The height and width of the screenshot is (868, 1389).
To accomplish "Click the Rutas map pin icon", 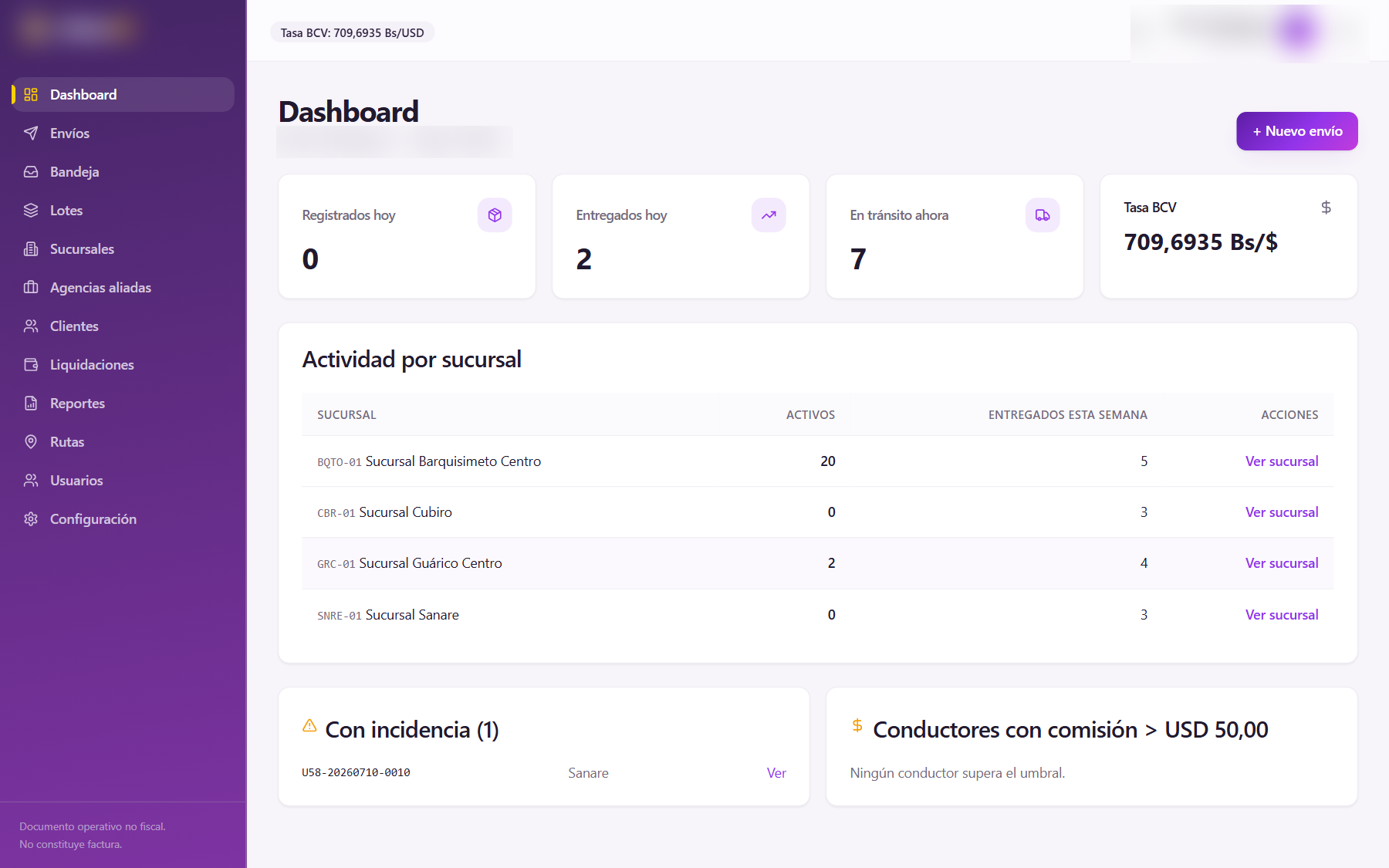I will [x=31, y=441].
